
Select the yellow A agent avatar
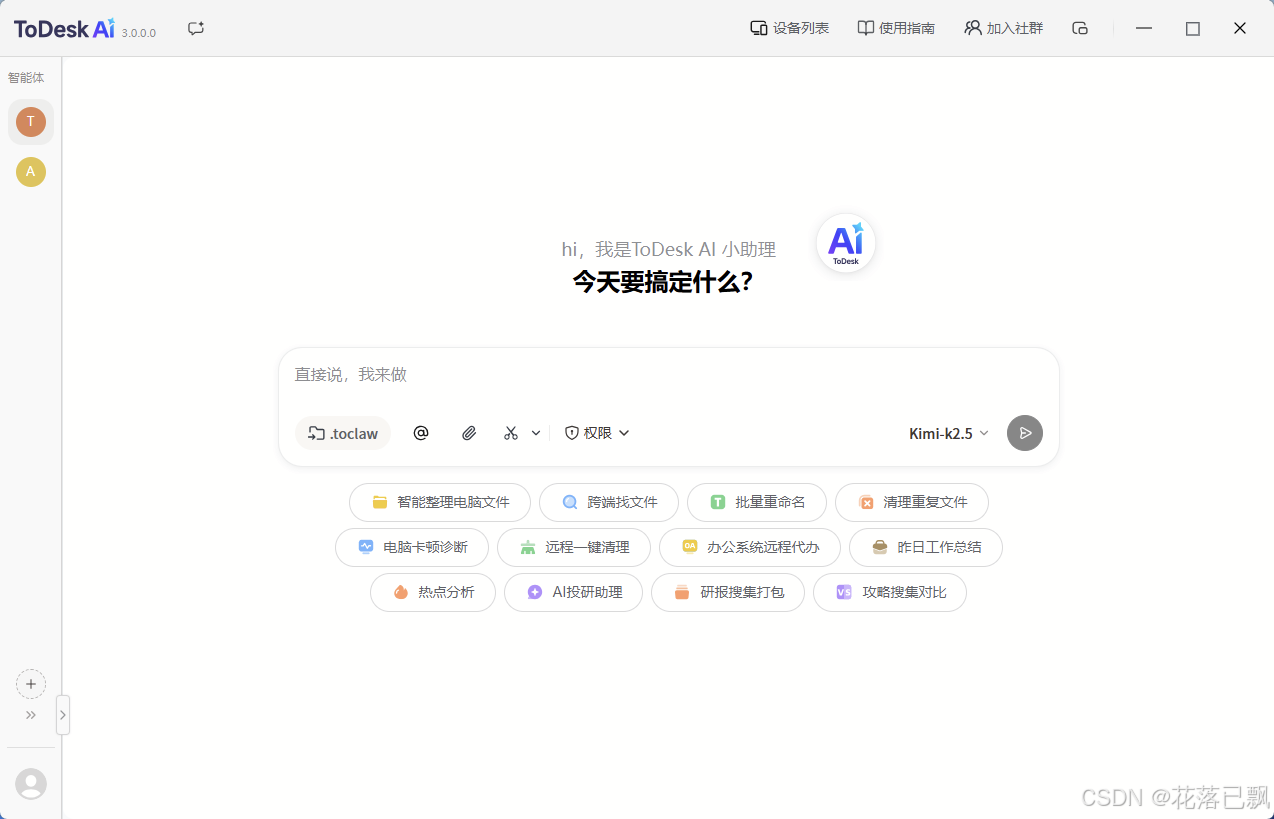pos(31,172)
